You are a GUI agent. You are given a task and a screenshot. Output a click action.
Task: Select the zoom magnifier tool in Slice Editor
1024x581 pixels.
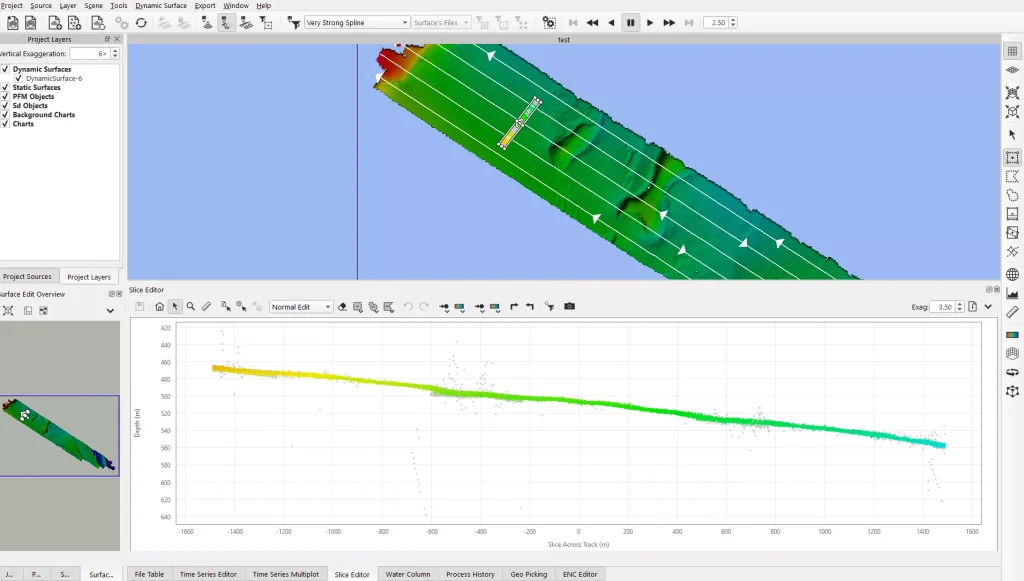coord(190,307)
